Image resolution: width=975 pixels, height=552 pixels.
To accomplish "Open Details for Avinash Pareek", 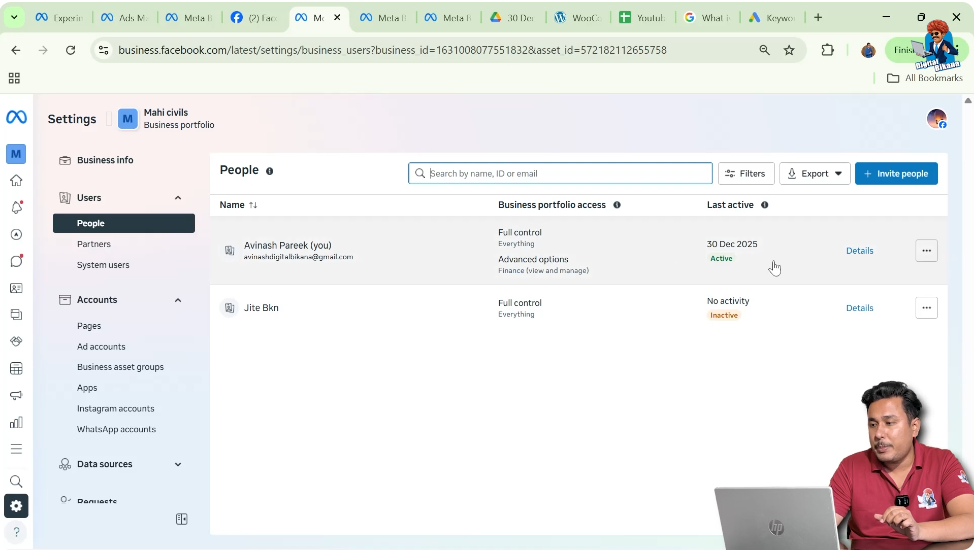I will (859, 251).
